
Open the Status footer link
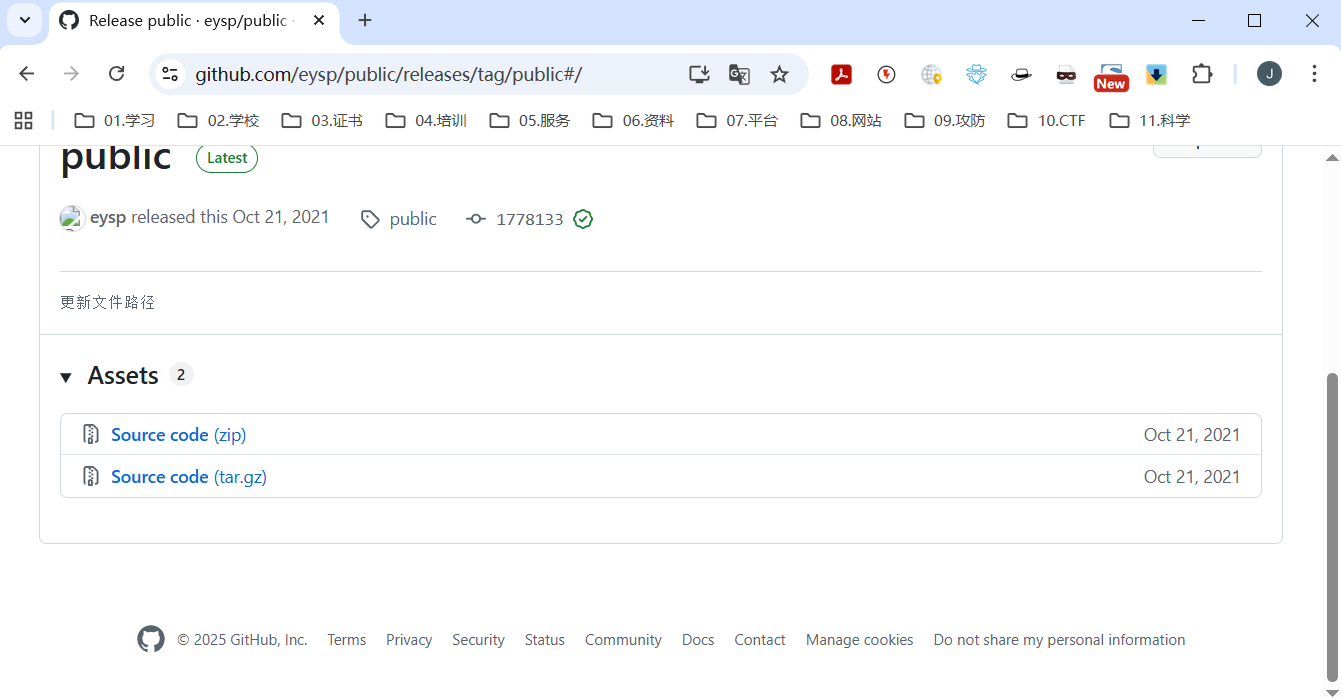[x=545, y=640]
